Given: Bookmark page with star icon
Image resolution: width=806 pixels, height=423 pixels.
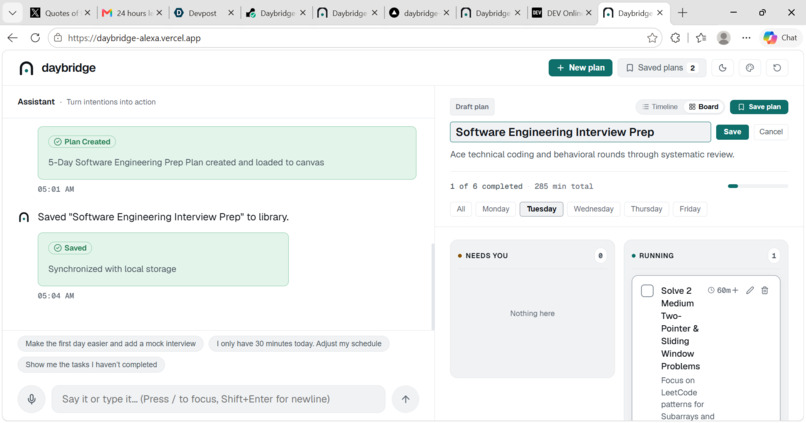Looking at the screenshot, I should tap(652, 38).
